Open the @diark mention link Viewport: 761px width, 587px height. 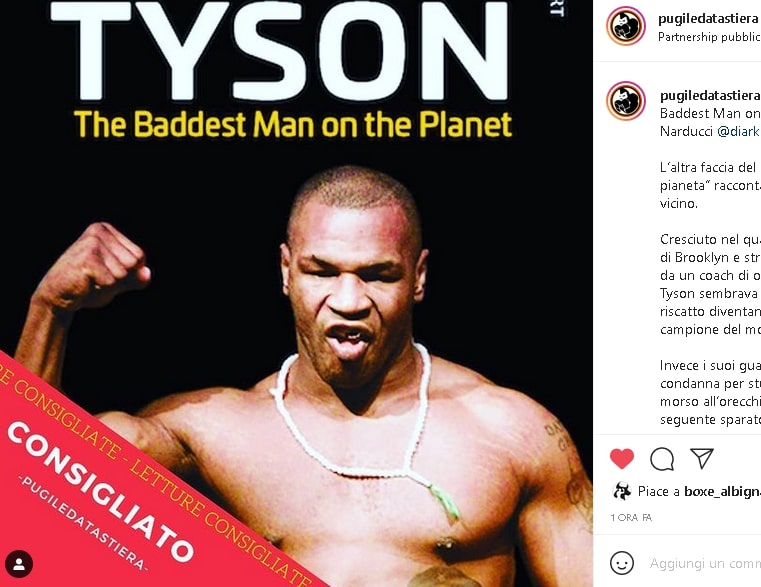click(739, 131)
